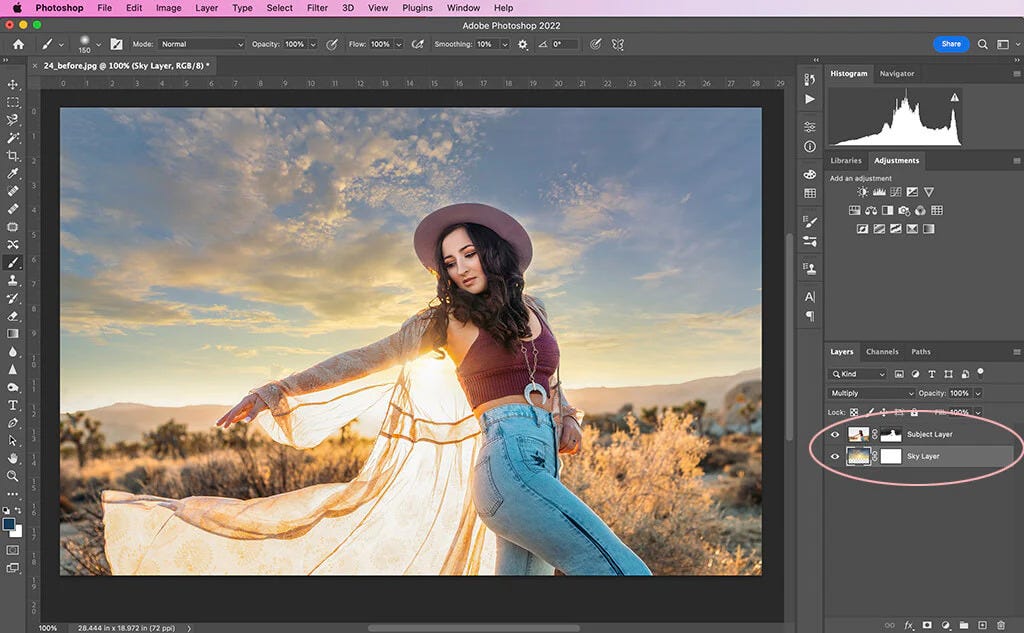Select the Brush tool in the toolbar
Image resolution: width=1024 pixels, height=633 pixels.
(x=13, y=262)
